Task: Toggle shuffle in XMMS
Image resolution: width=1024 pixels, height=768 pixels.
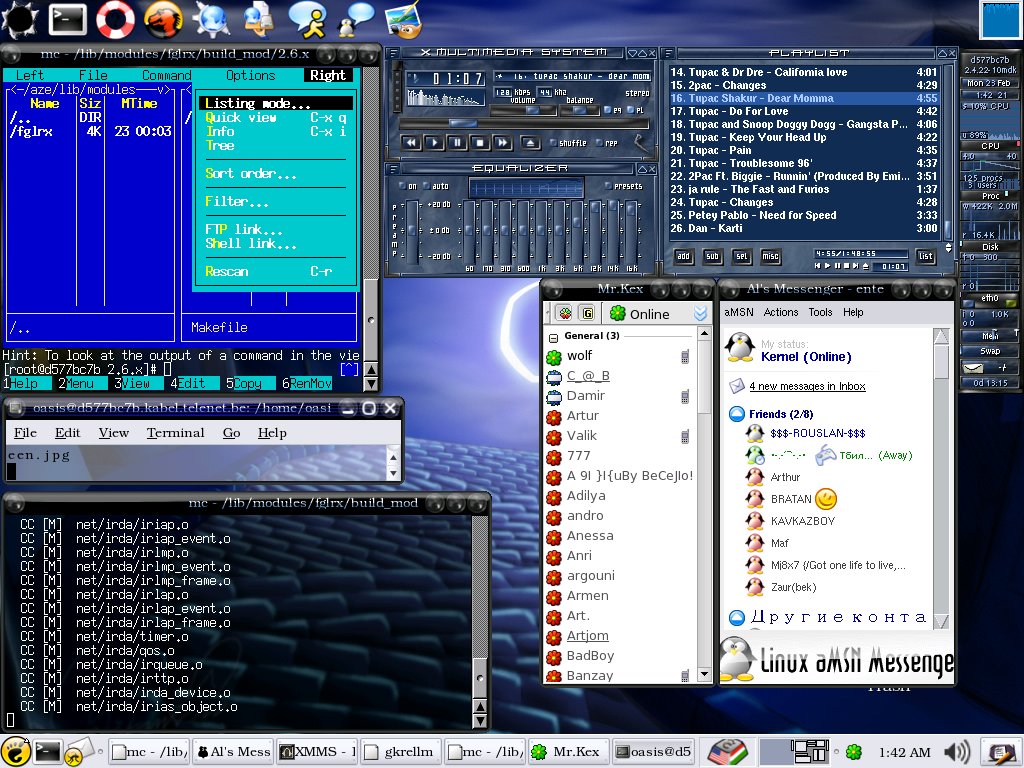Action: pos(568,143)
